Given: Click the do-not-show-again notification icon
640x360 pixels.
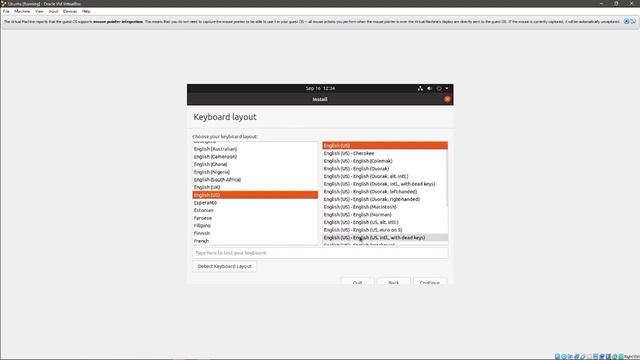Looking at the screenshot, I should 633,22.
